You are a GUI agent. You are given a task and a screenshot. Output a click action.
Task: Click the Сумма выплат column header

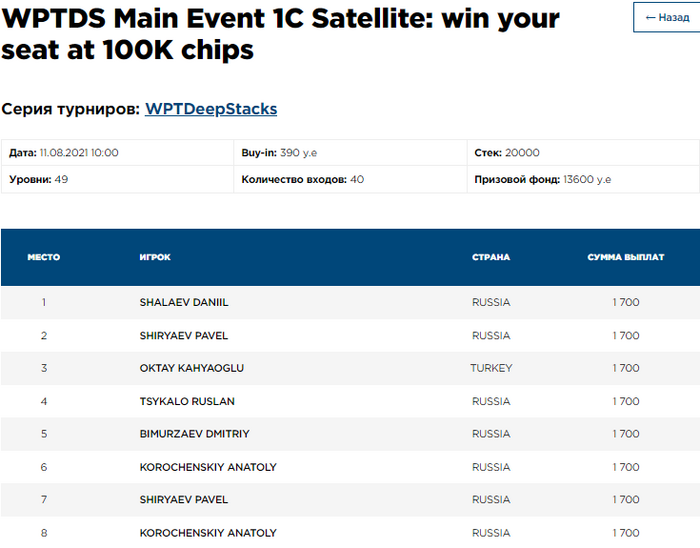(x=626, y=257)
